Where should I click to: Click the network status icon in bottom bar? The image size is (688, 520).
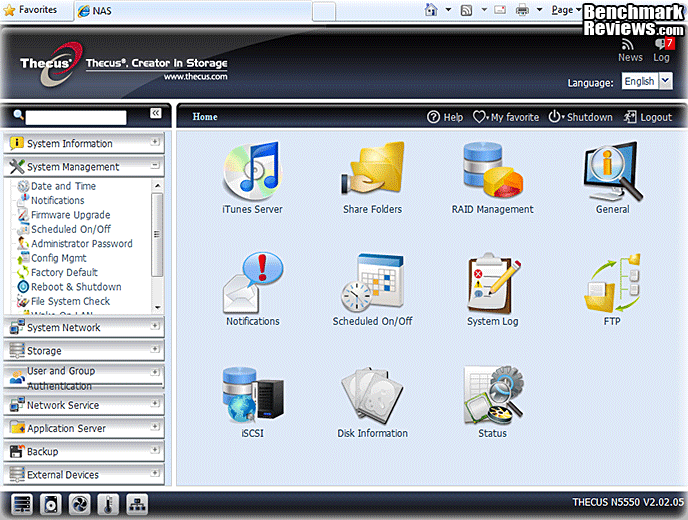pyautogui.click(x=137, y=504)
